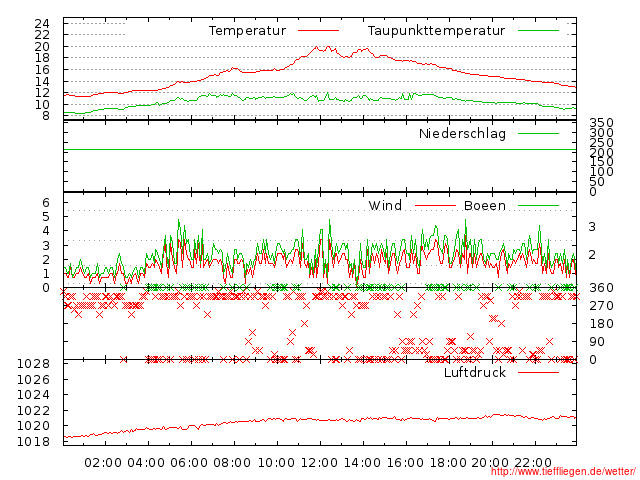The width and height of the screenshot is (640, 480).
Task: Click wind direction axis value 360
Action: tap(602, 288)
